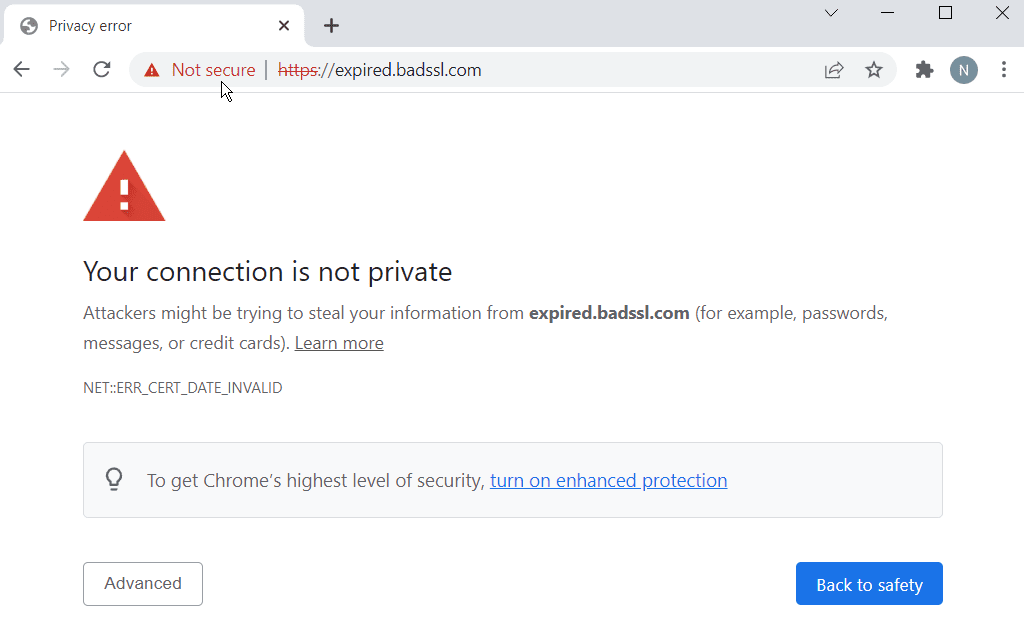Image resolution: width=1024 pixels, height=625 pixels.
Task: Click the red Not secure warning indicator
Action: coord(200,70)
